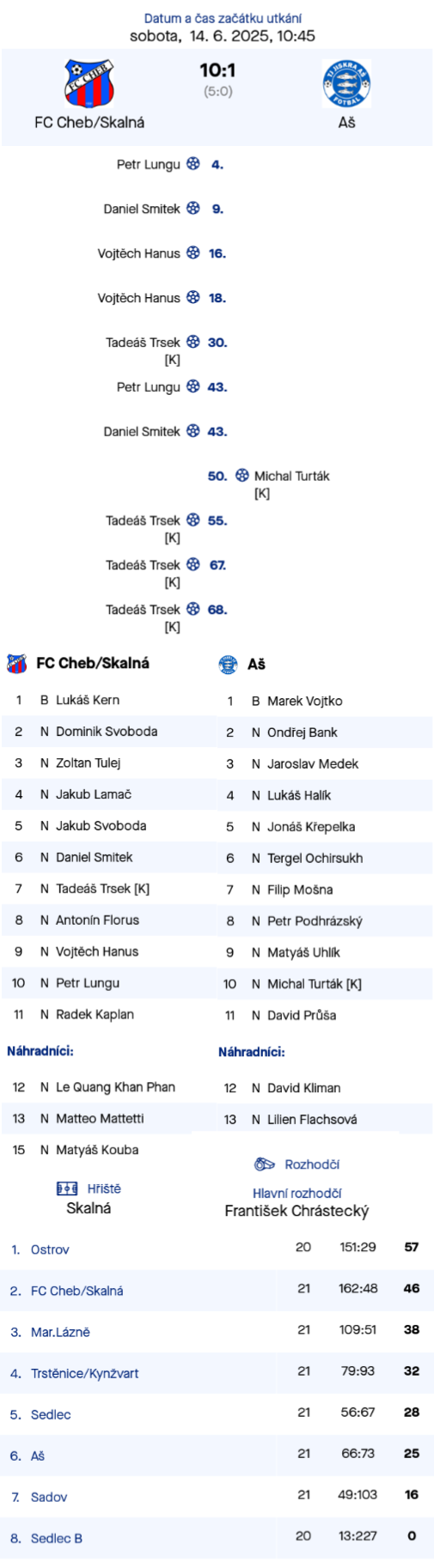The height and width of the screenshot is (1568, 434).
Task: Open Sedlec B team at table bottom
Action: (57, 1538)
